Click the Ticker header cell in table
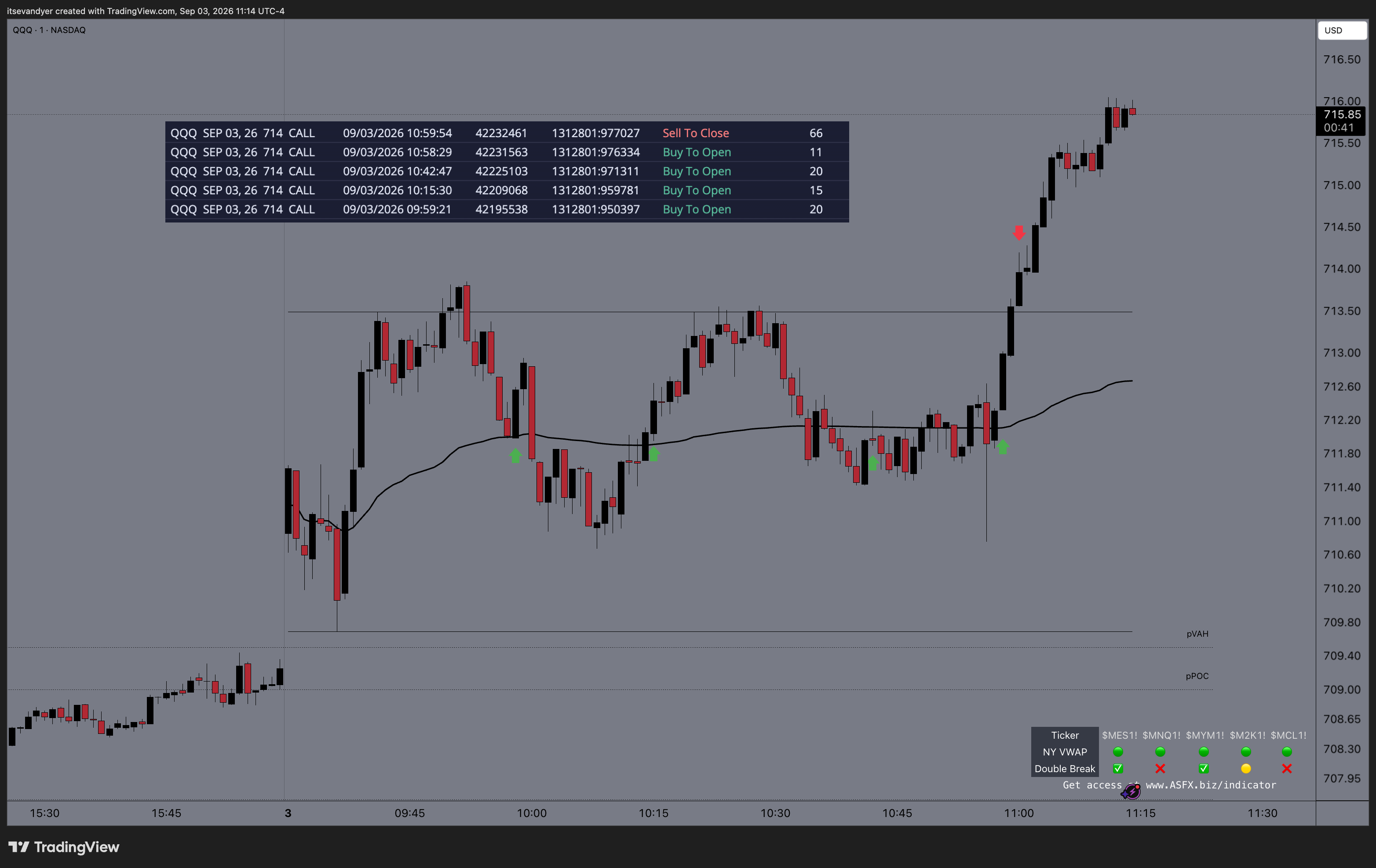The height and width of the screenshot is (868, 1376). 1065,735
